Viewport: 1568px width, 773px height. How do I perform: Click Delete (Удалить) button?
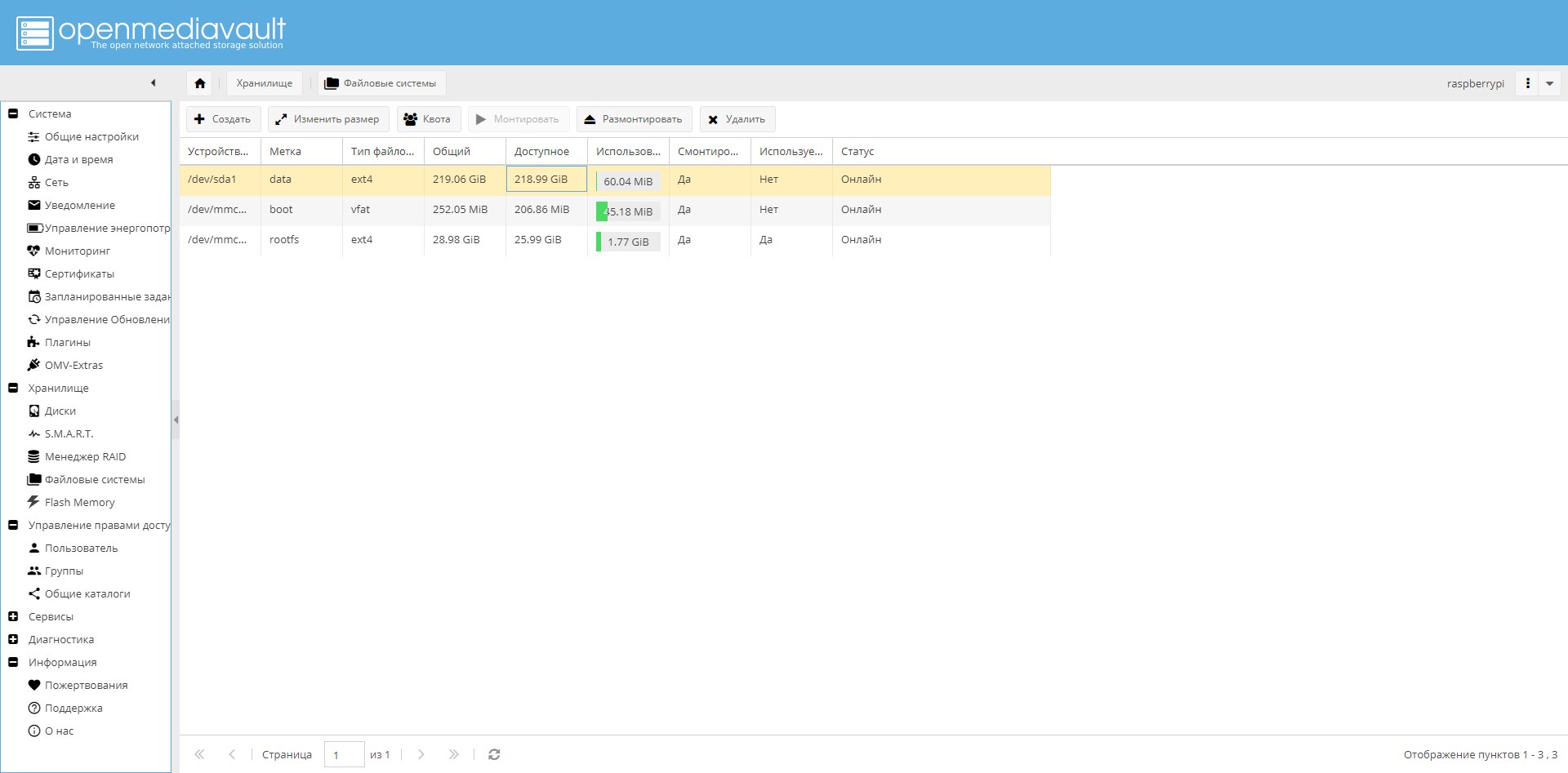point(737,119)
